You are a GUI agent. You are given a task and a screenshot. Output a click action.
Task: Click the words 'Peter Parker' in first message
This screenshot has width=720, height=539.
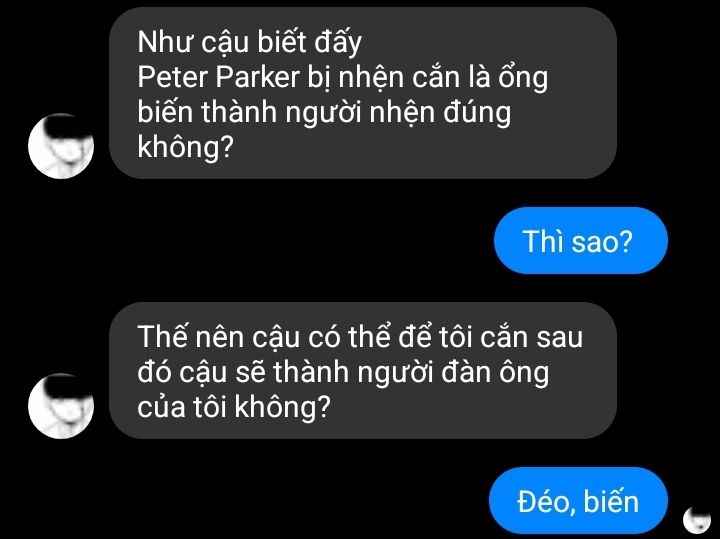[219, 77]
